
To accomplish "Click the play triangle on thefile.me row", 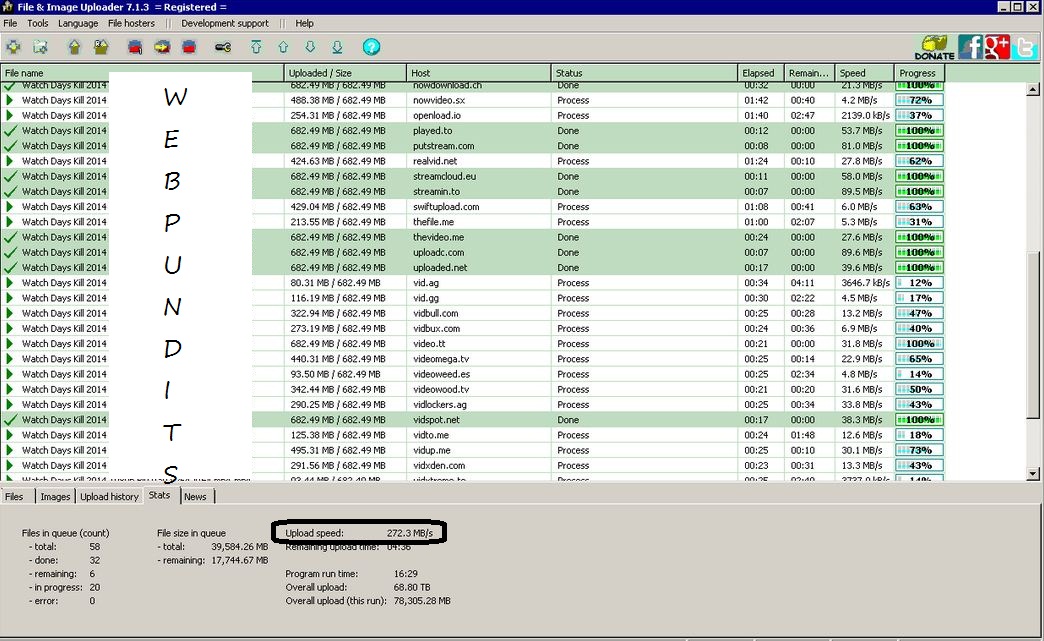I will [x=9, y=222].
